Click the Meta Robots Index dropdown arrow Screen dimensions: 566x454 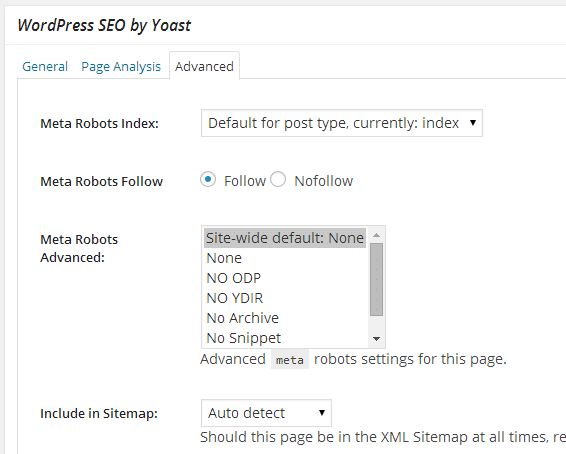point(473,123)
